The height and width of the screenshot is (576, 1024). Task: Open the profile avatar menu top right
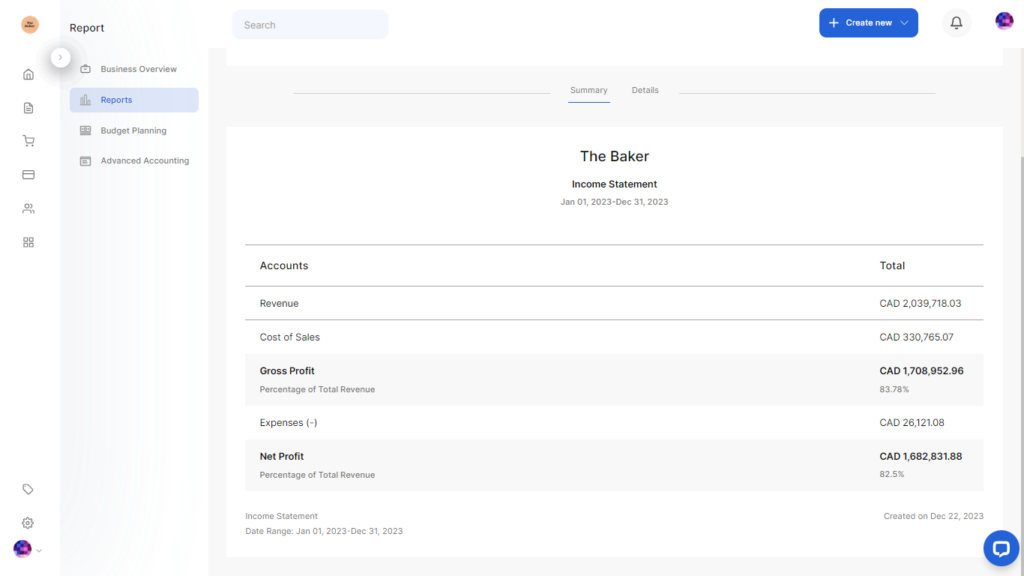point(1004,19)
